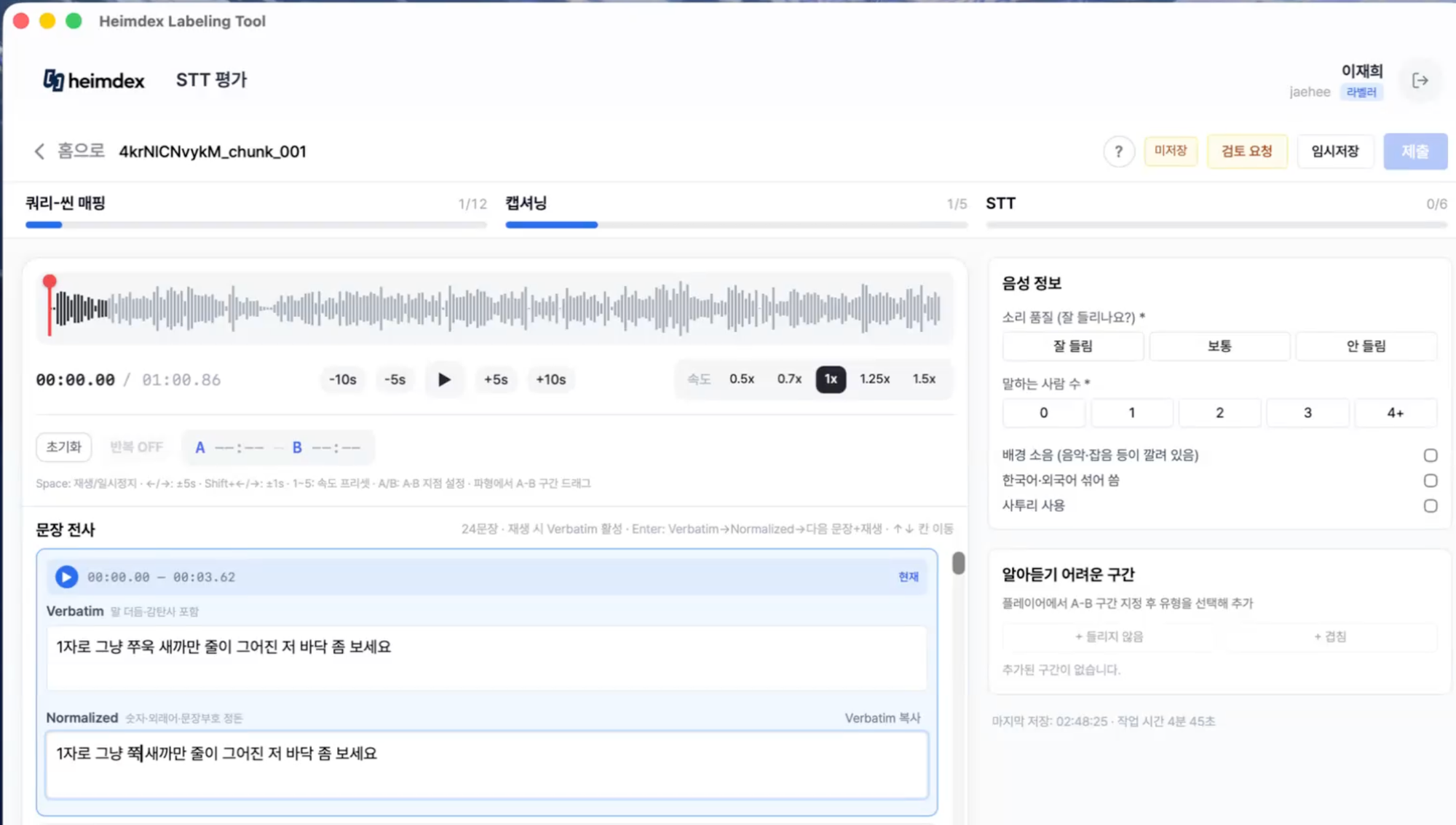This screenshot has width=1456, height=825.
Task: Click the 현재 label on the sentence row
Action: (x=909, y=577)
